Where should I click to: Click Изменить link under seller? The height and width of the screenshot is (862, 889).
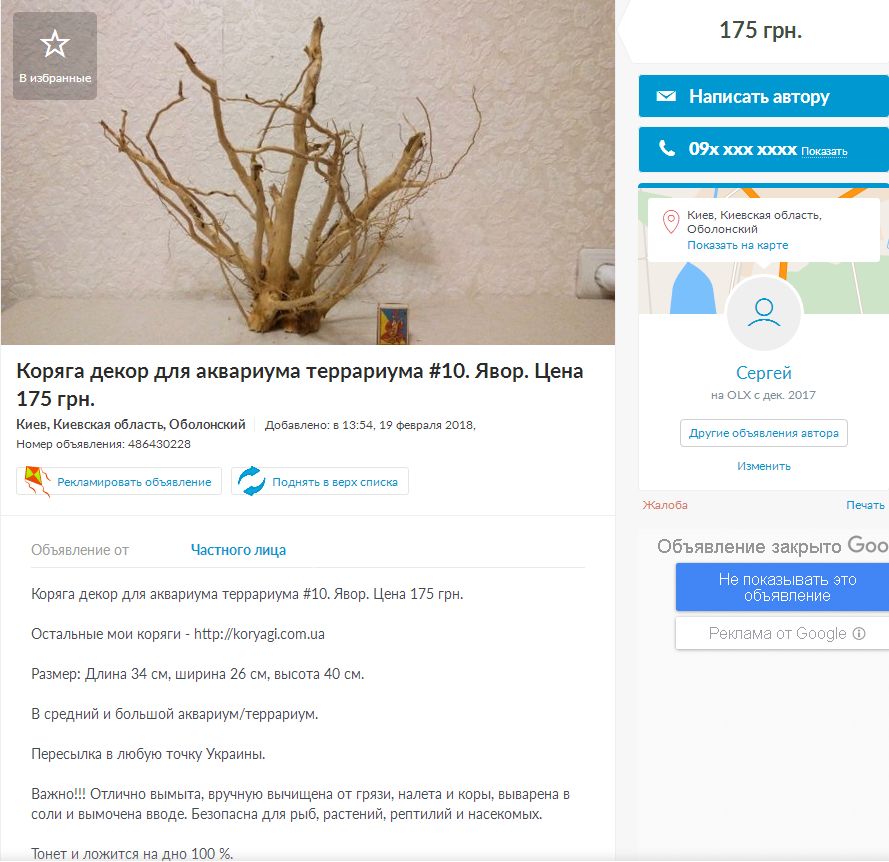click(764, 466)
